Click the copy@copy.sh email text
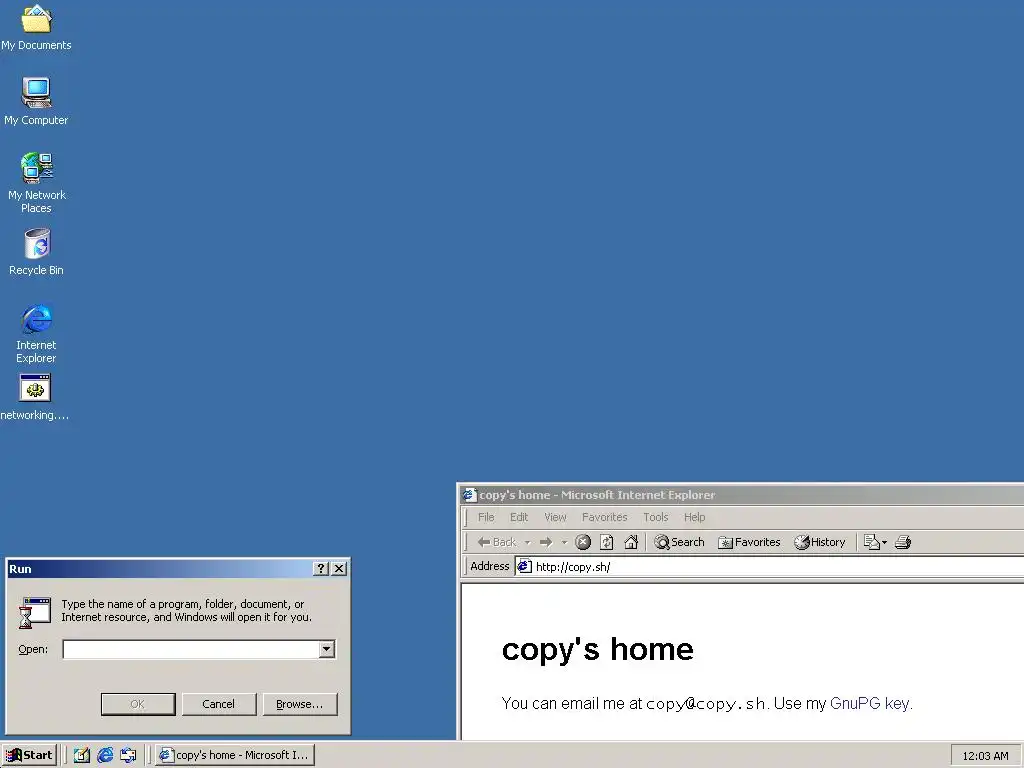Screen dimensions: 1024x768 click(705, 704)
